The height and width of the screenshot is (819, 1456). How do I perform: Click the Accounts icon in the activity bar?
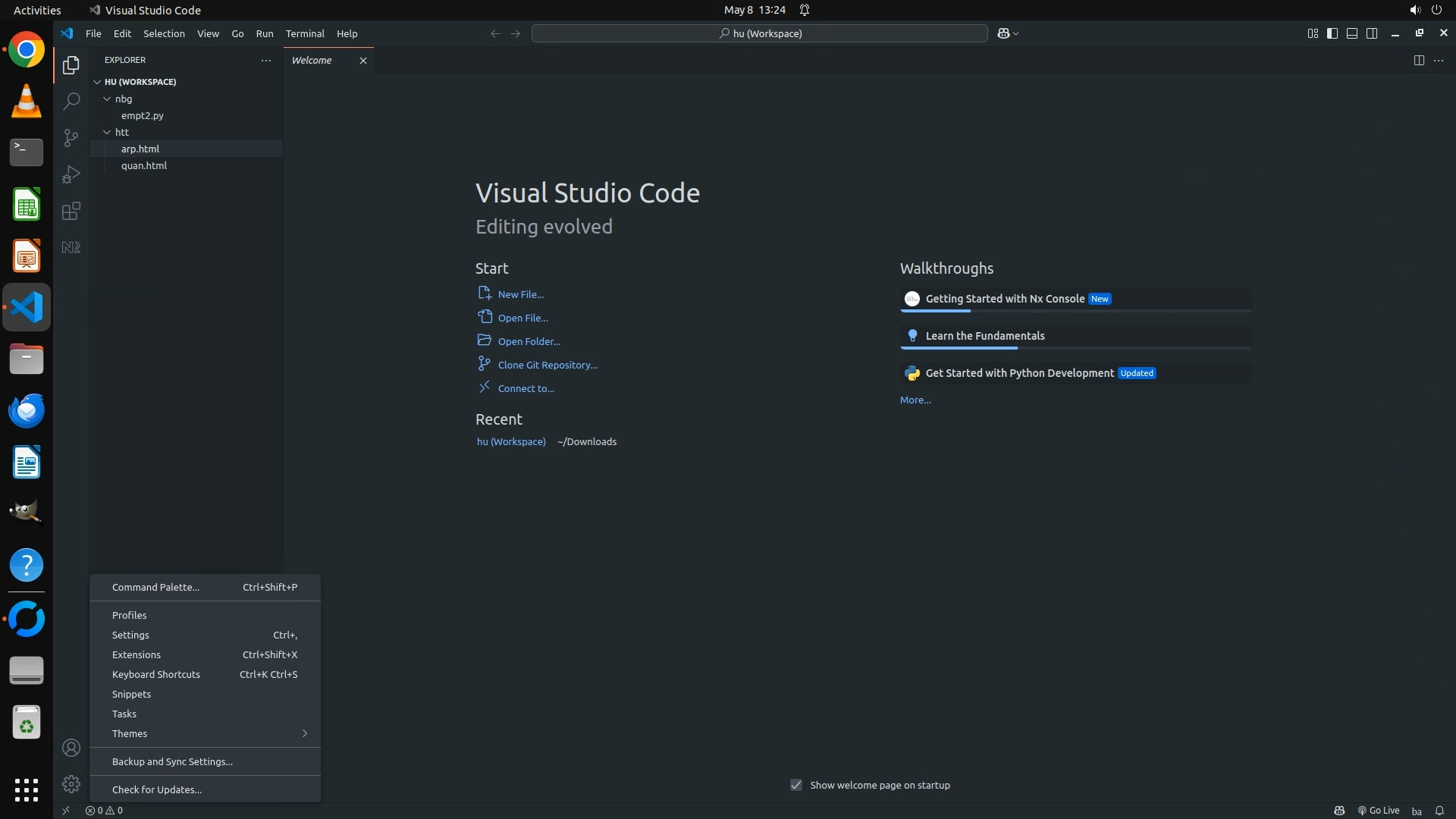(71, 748)
